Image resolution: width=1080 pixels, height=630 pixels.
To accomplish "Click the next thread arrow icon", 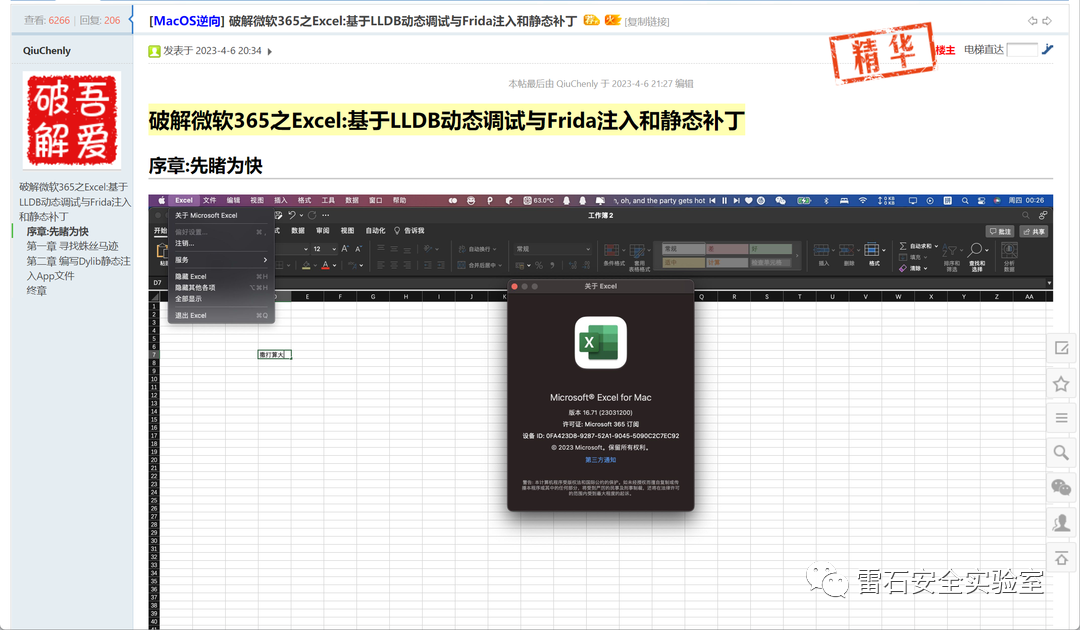I will (1047, 21).
